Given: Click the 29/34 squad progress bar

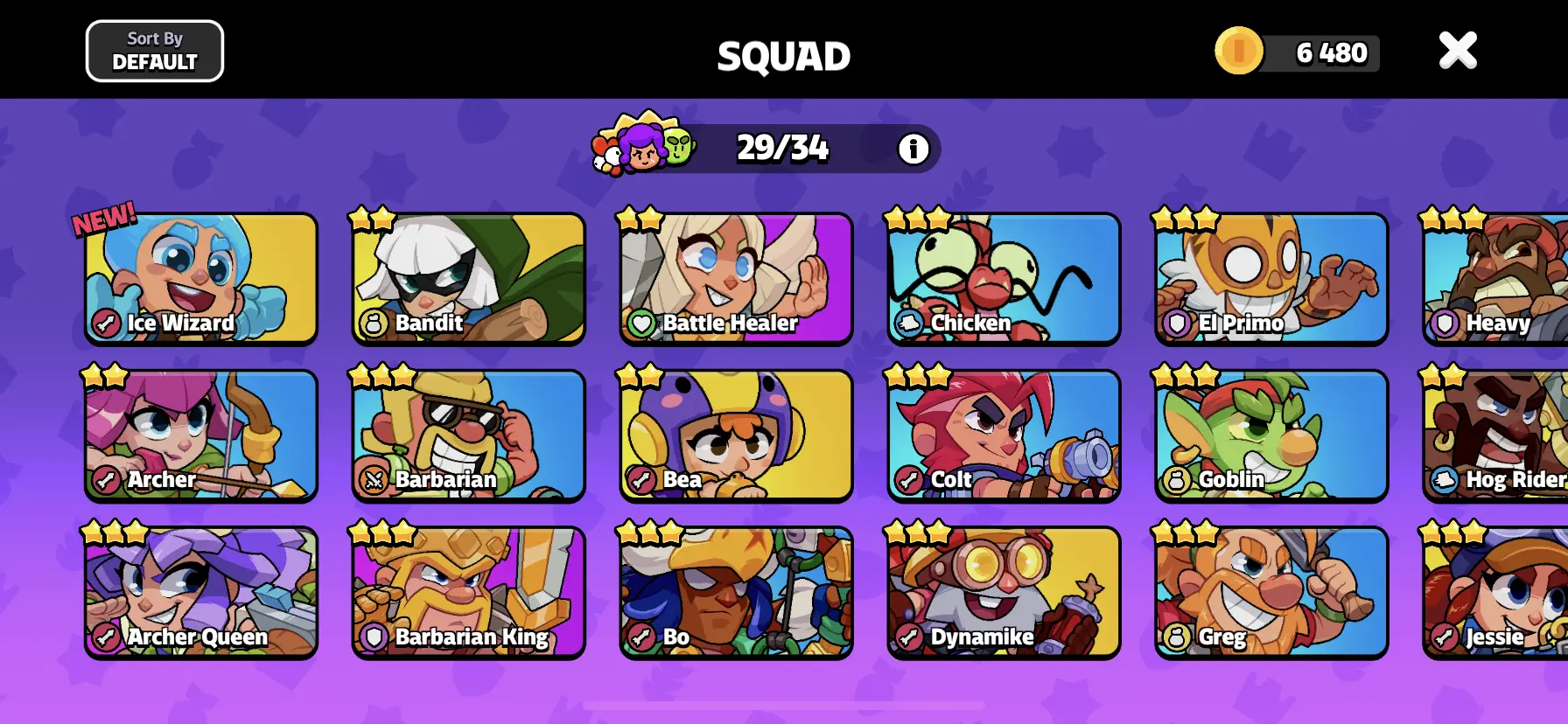Looking at the screenshot, I should (783, 149).
